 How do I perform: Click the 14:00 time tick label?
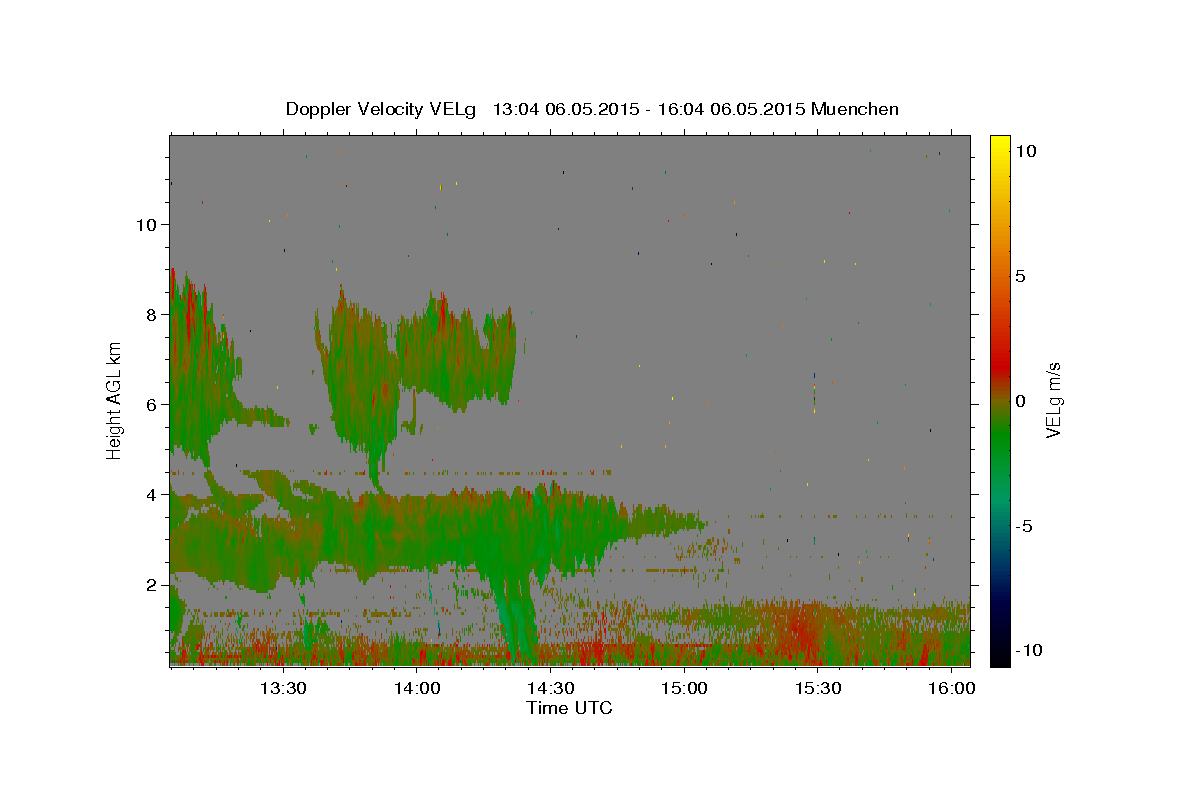click(417, 688)
